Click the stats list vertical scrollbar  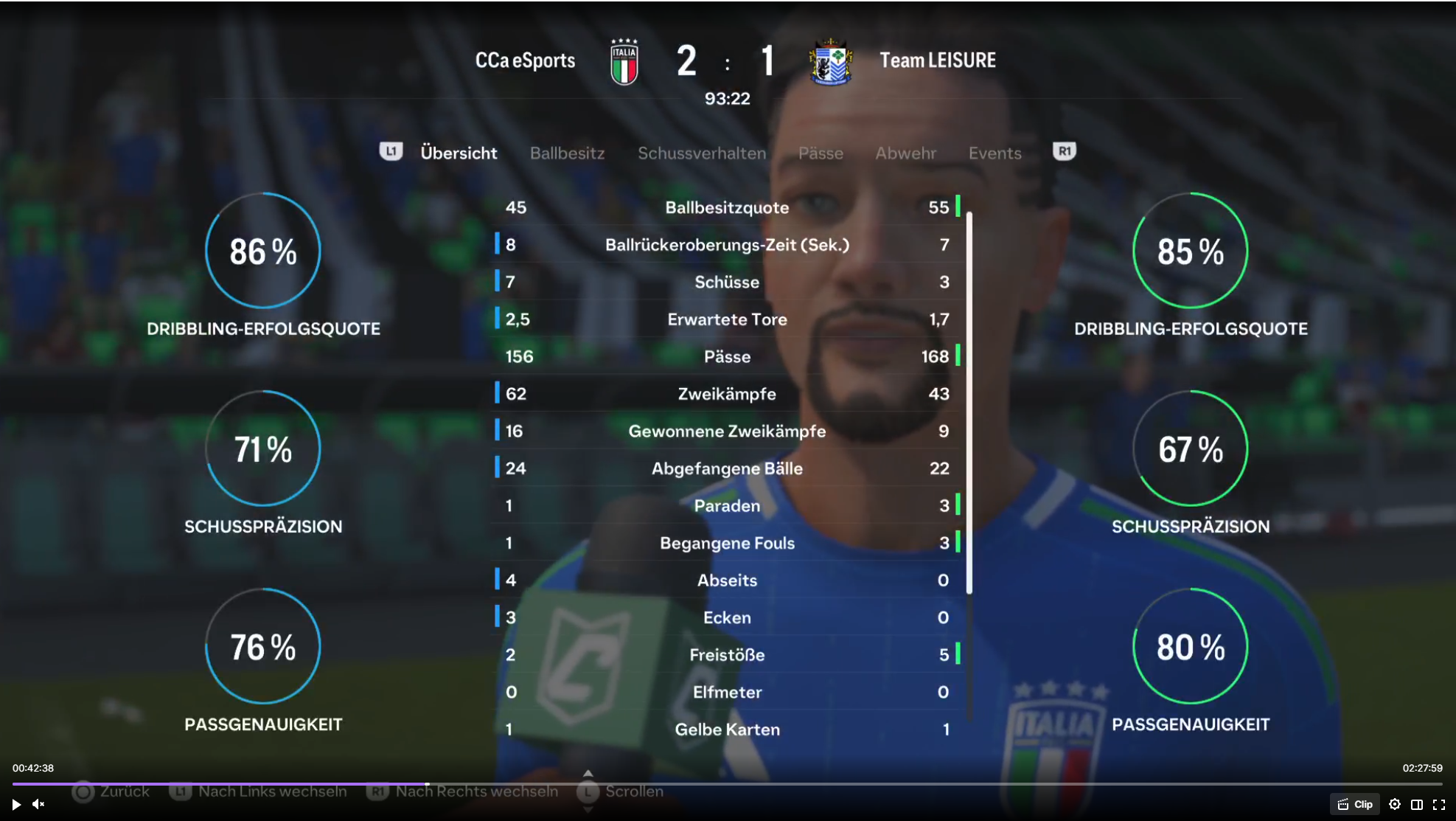coord(969,402)
